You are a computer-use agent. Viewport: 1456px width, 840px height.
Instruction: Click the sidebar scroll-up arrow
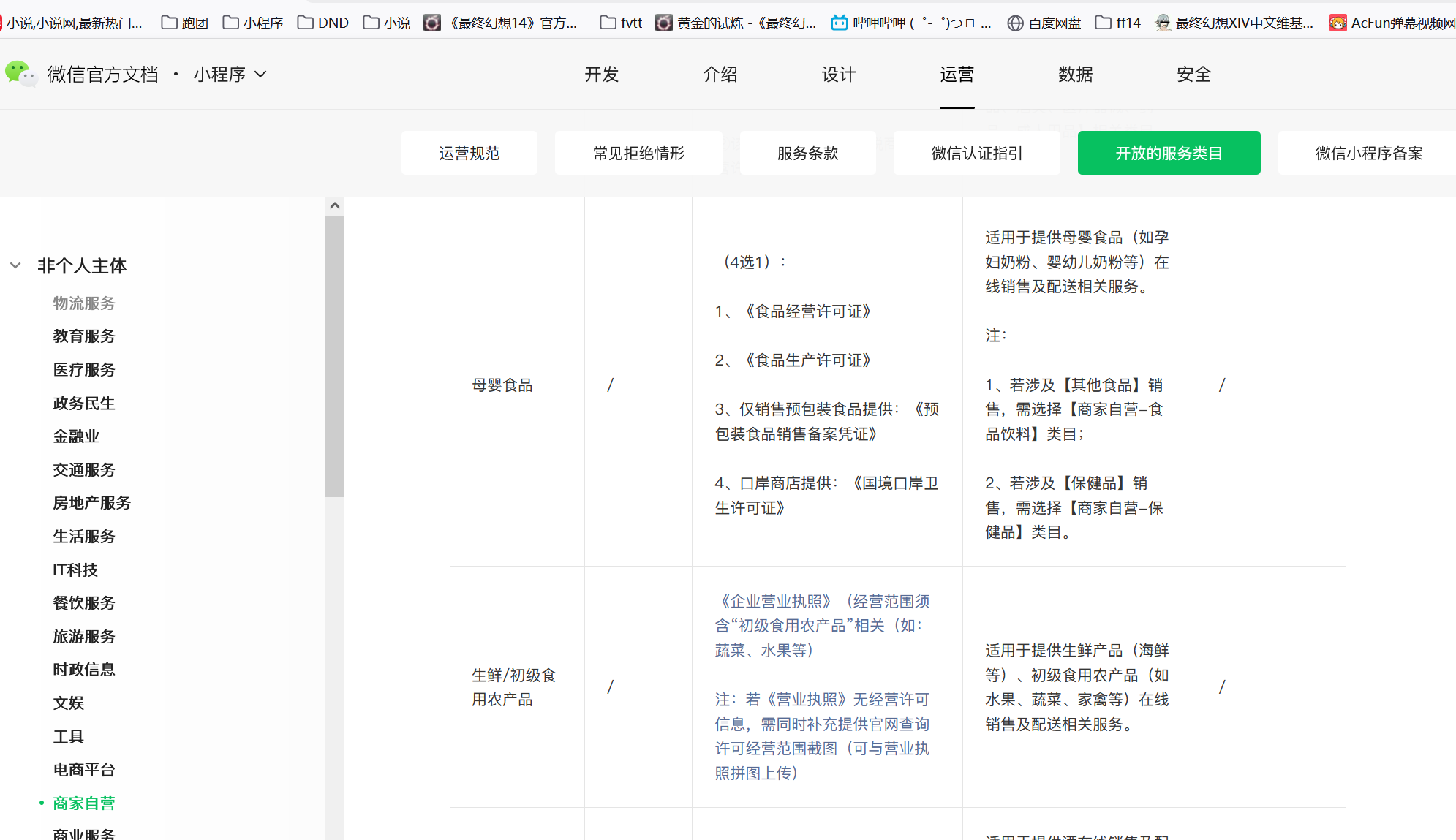click(x=335, y=205)
